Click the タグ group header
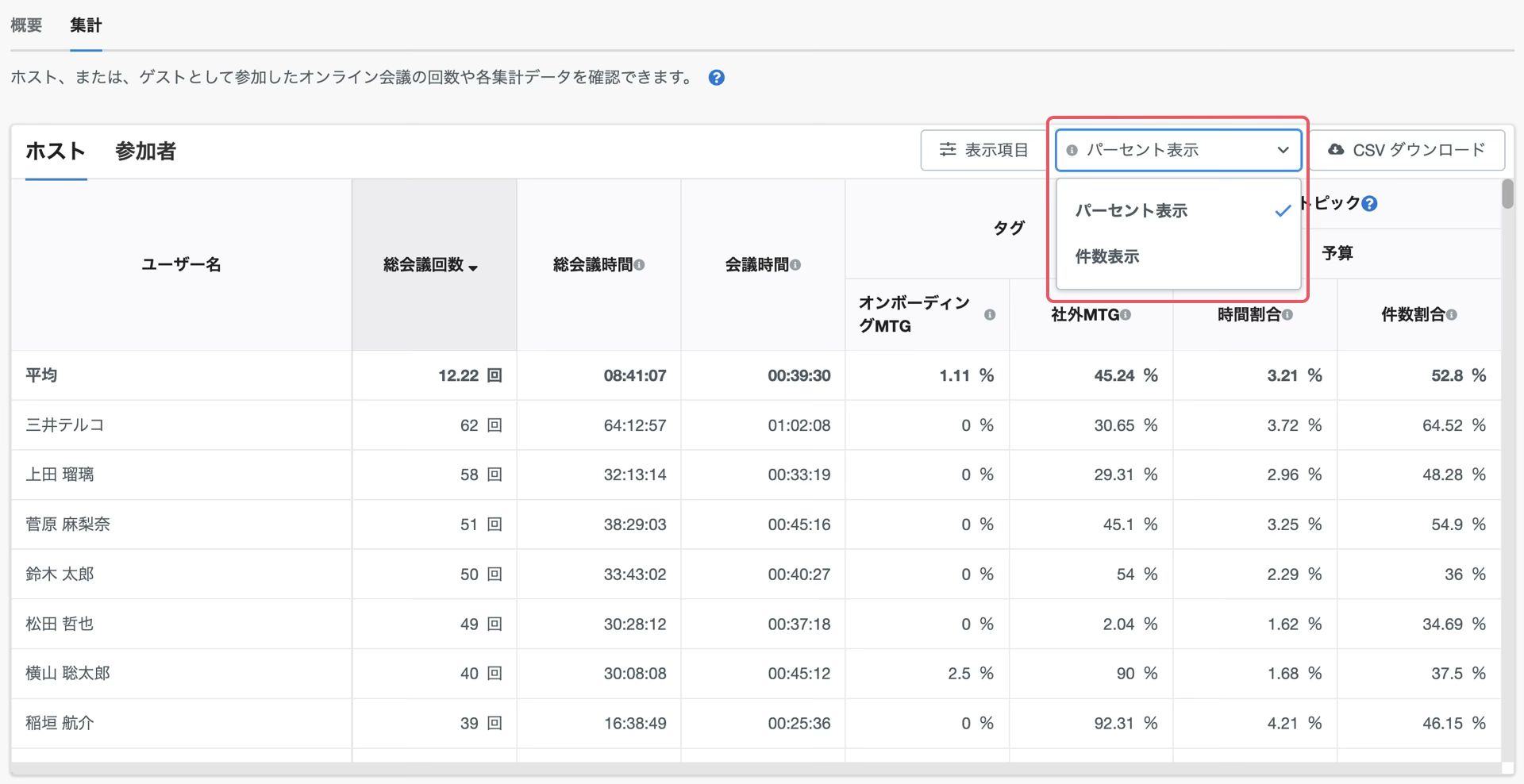The image size is (1524, 784). pyautogui.click(x=1009, y=229)
